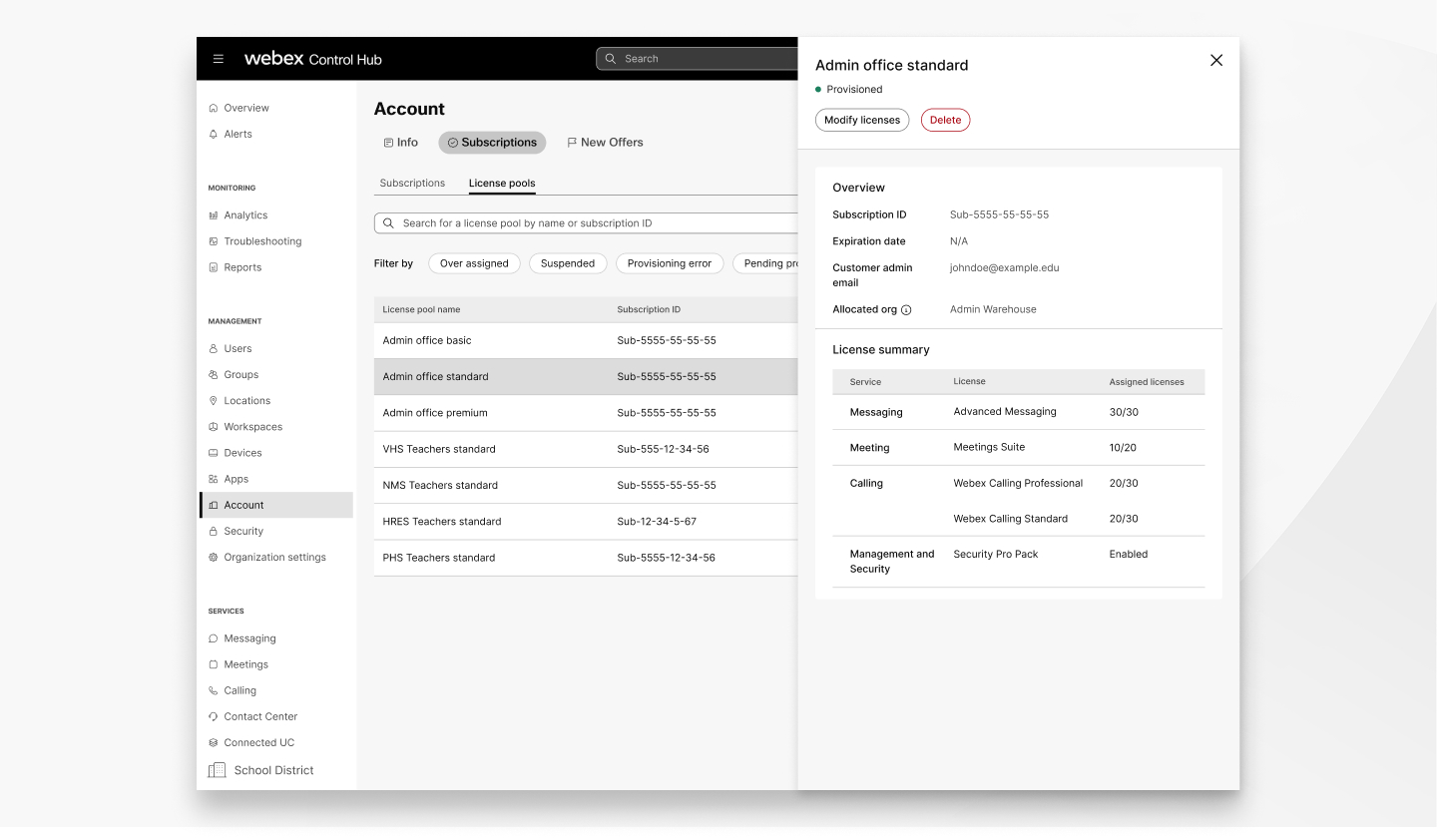Click the Admin Warehouse allocated org value
The image size is (1437, 840).
pyautogui.click(x=993, y=309)
